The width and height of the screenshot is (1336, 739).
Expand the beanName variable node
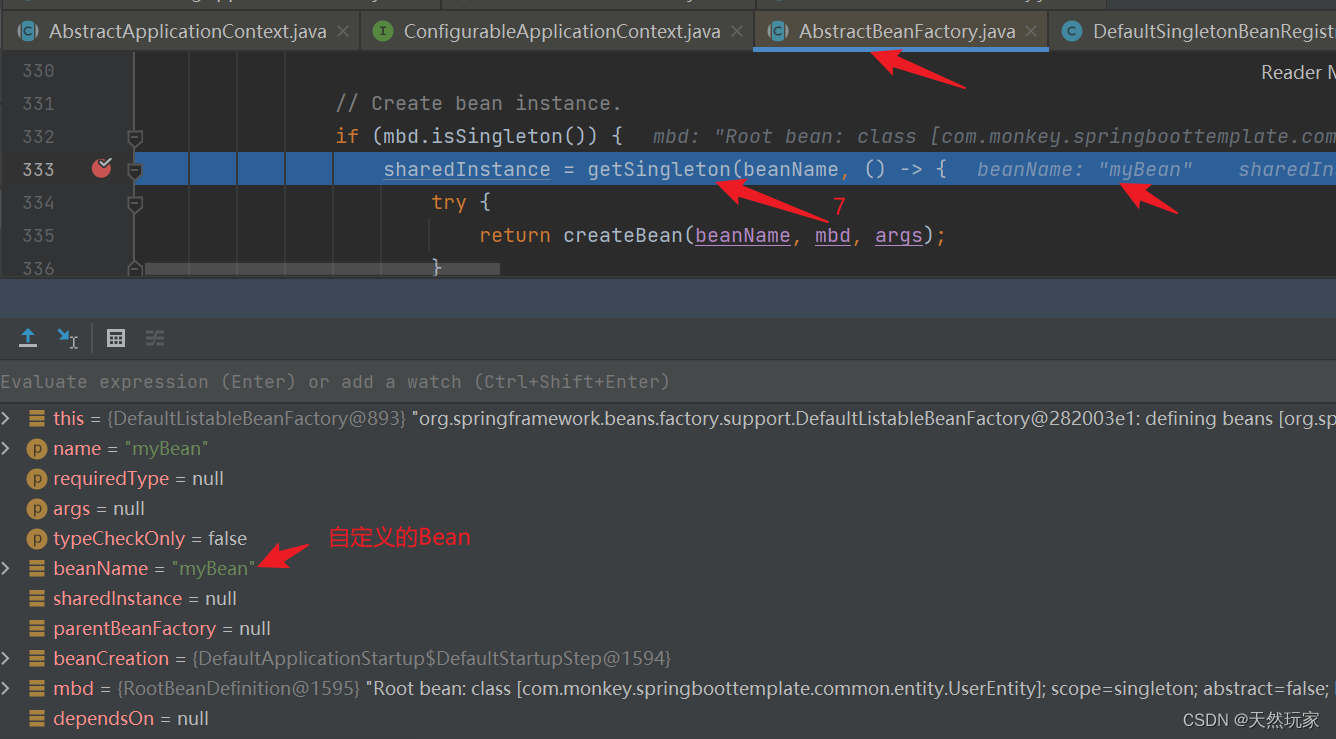click(x=7, y=568)
